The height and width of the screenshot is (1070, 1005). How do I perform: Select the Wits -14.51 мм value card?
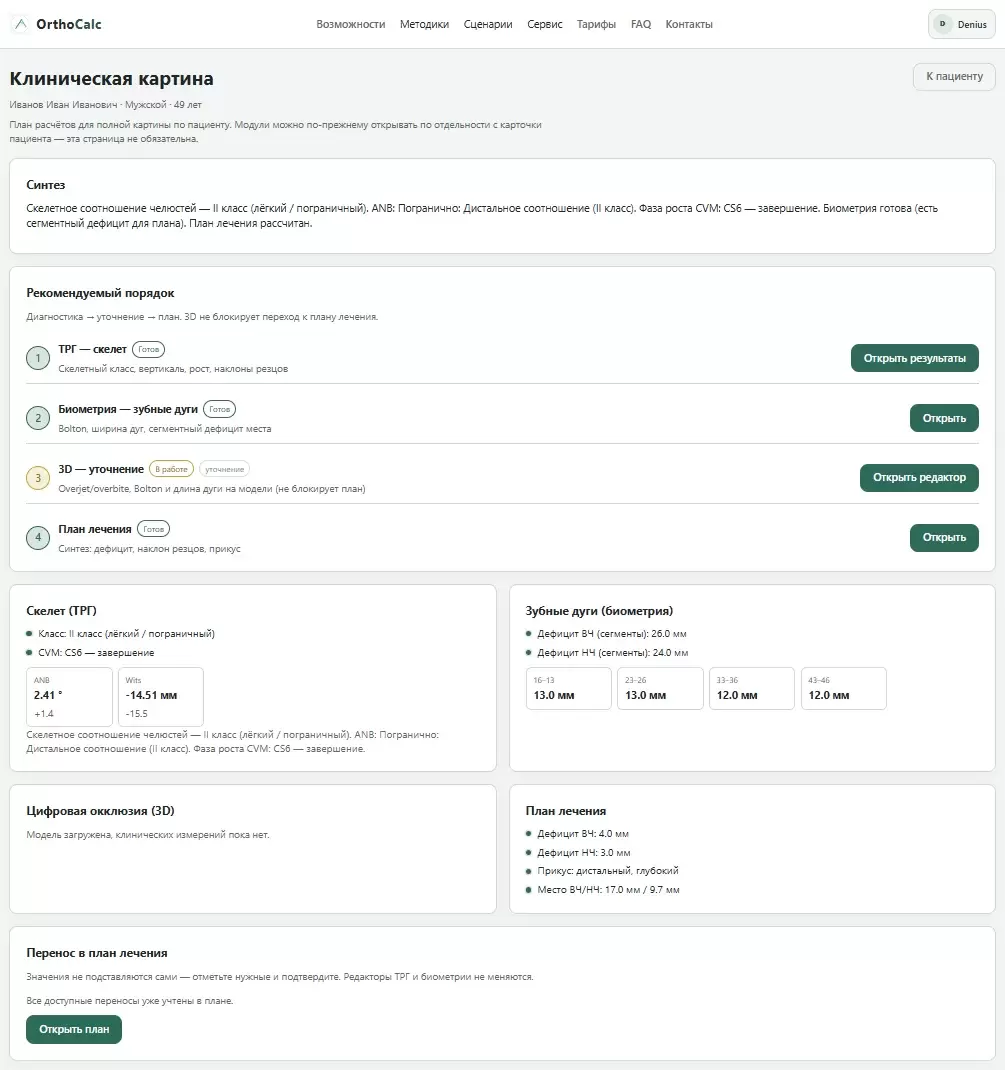[161, 697]
